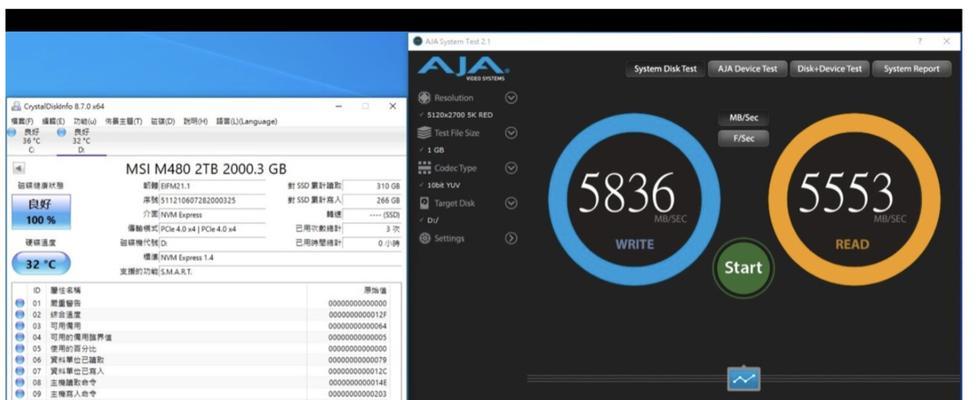The image size is (978, 400).
Task: Click the total host writes value 266 GB
Action: coord(372,200)
